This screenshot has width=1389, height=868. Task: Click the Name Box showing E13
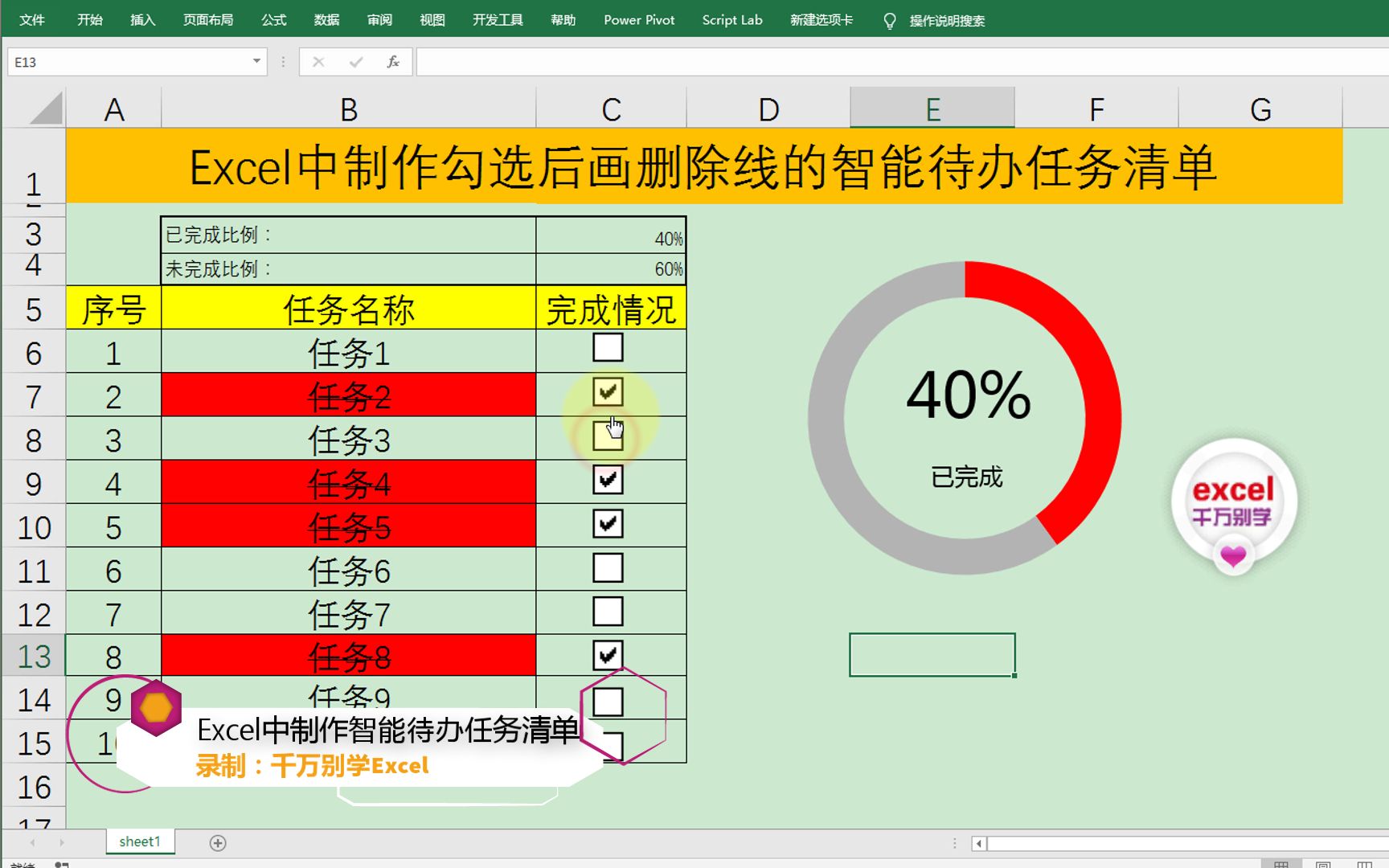(x=129, y=62)
